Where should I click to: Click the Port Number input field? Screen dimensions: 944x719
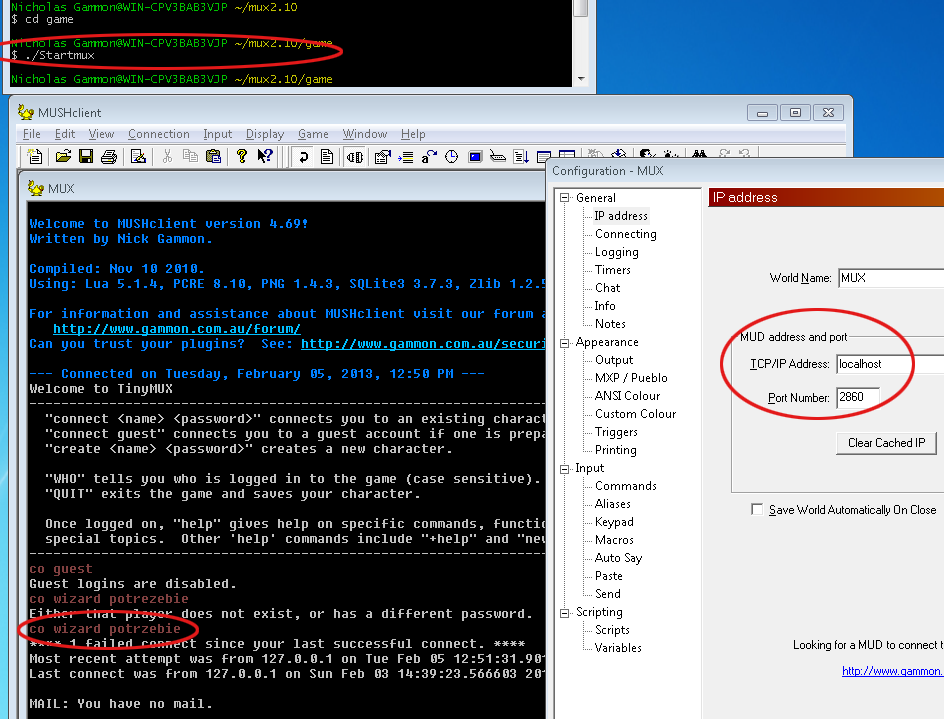click(857, 398)
